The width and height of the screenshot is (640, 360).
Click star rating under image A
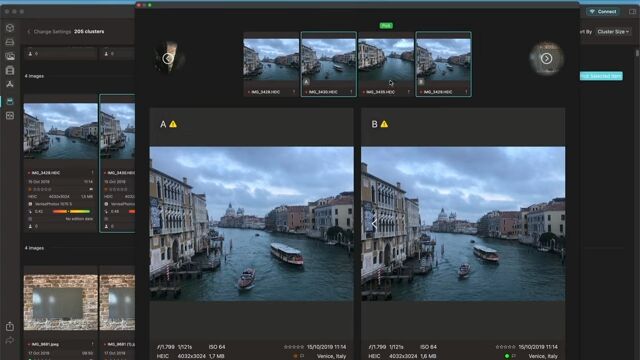coord(294,347)
